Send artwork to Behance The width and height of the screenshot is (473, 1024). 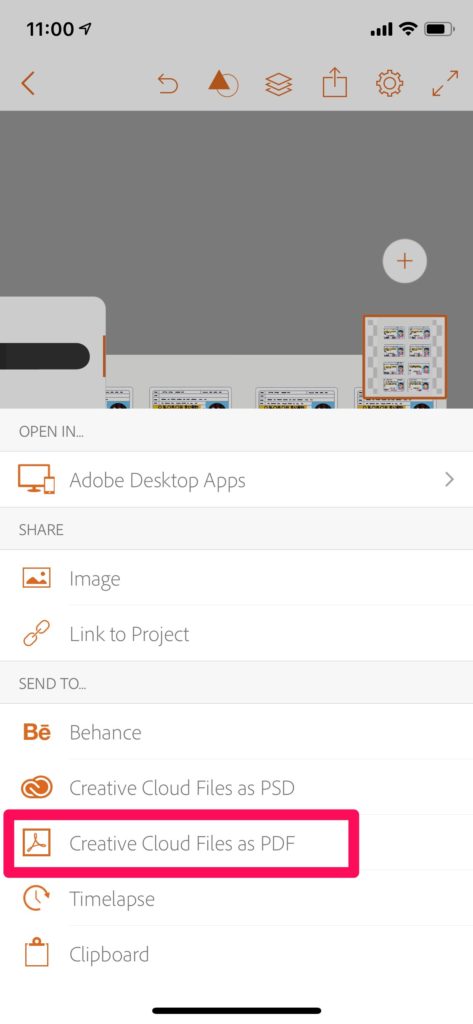pos(236,732)
